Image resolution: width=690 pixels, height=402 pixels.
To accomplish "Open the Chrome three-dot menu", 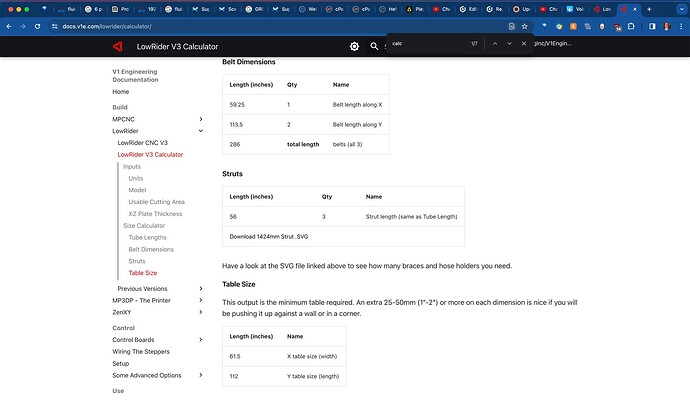I will (681, 26).
